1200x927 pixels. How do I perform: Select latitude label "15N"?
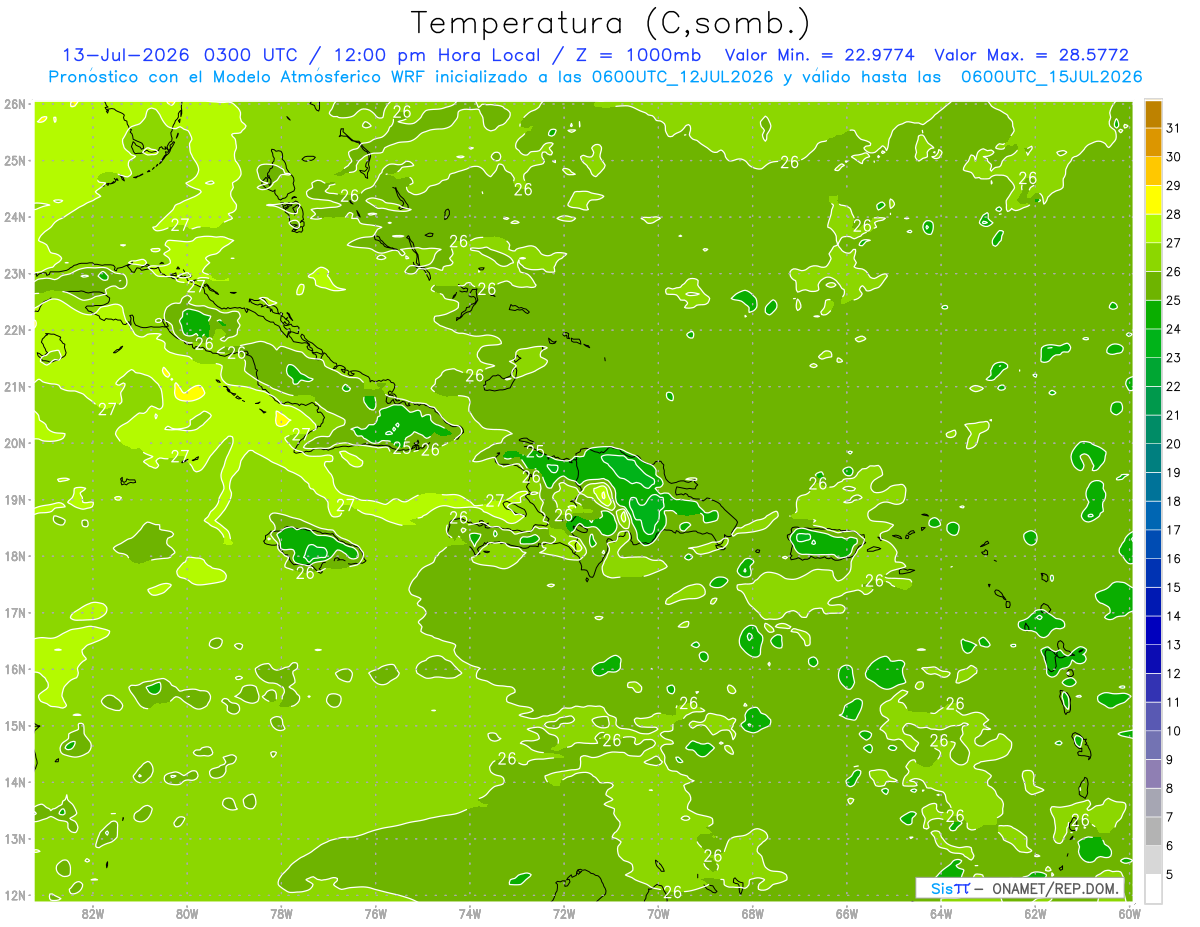15,726
